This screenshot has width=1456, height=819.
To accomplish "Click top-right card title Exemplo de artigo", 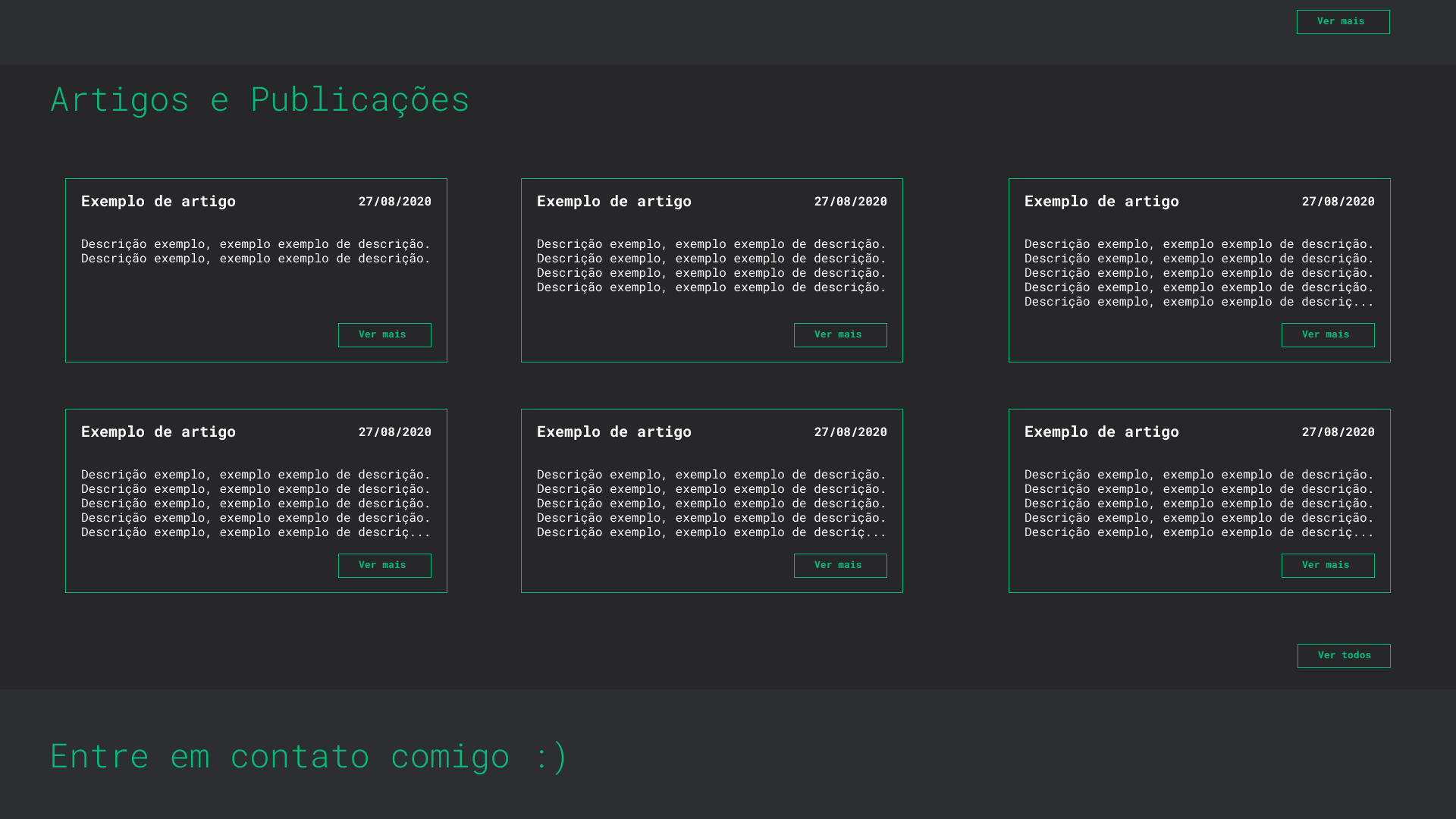I will (x=1102, y=201).
